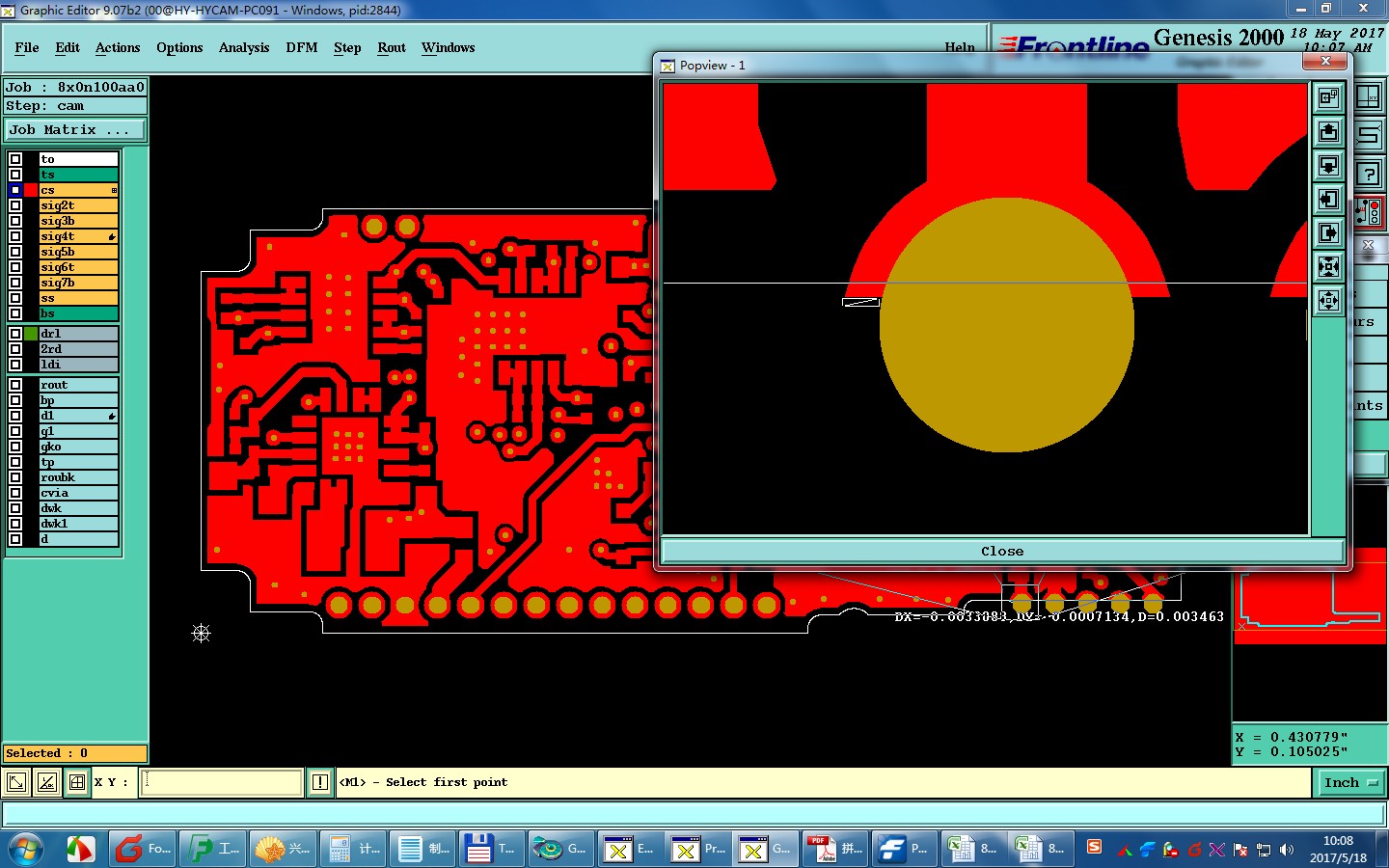This screenshot has height=868, width=1389.
Task: Open the Adobe PDF taskbar item
Action: (834, 849)
